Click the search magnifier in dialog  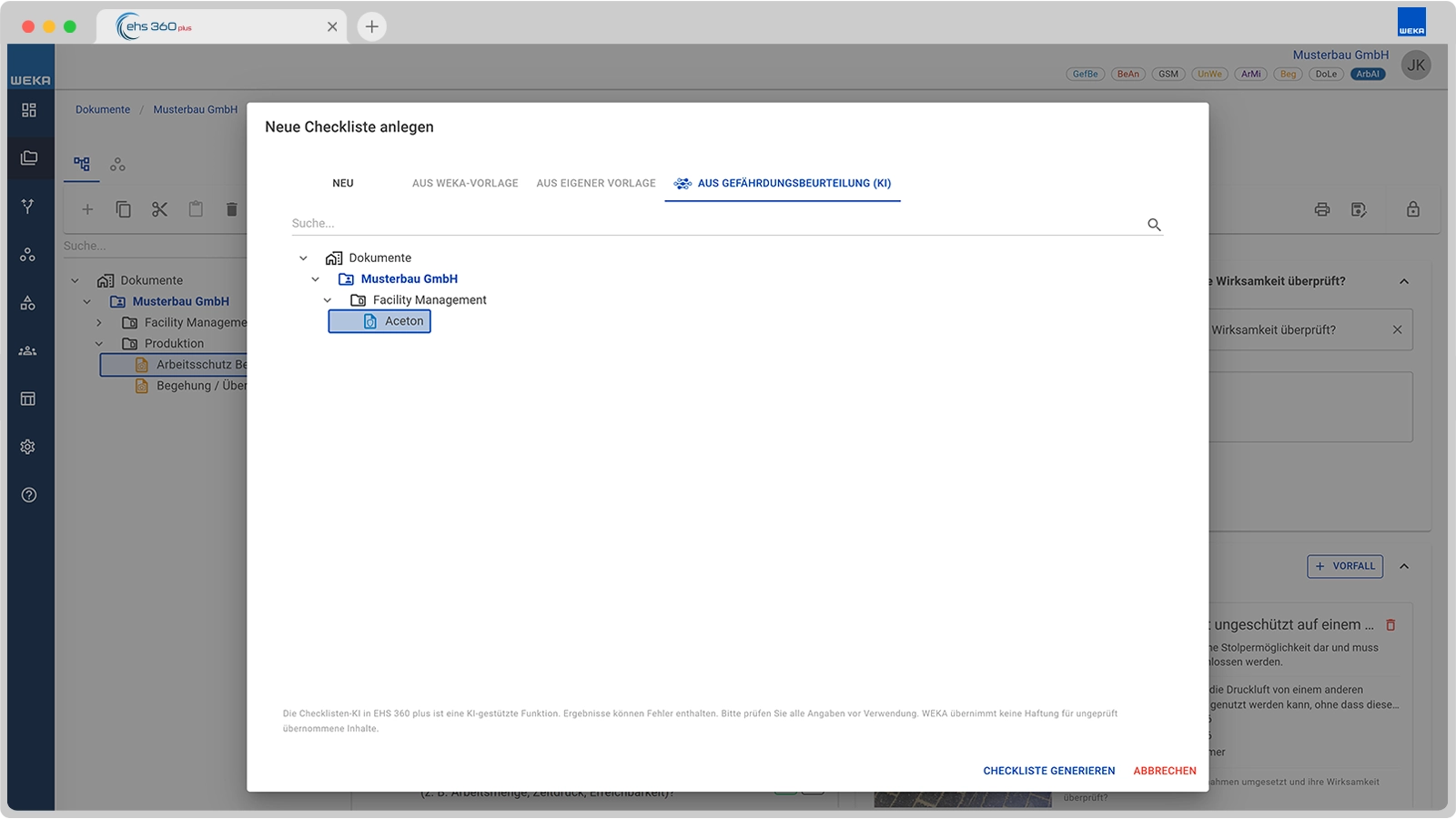[1154, 225]
